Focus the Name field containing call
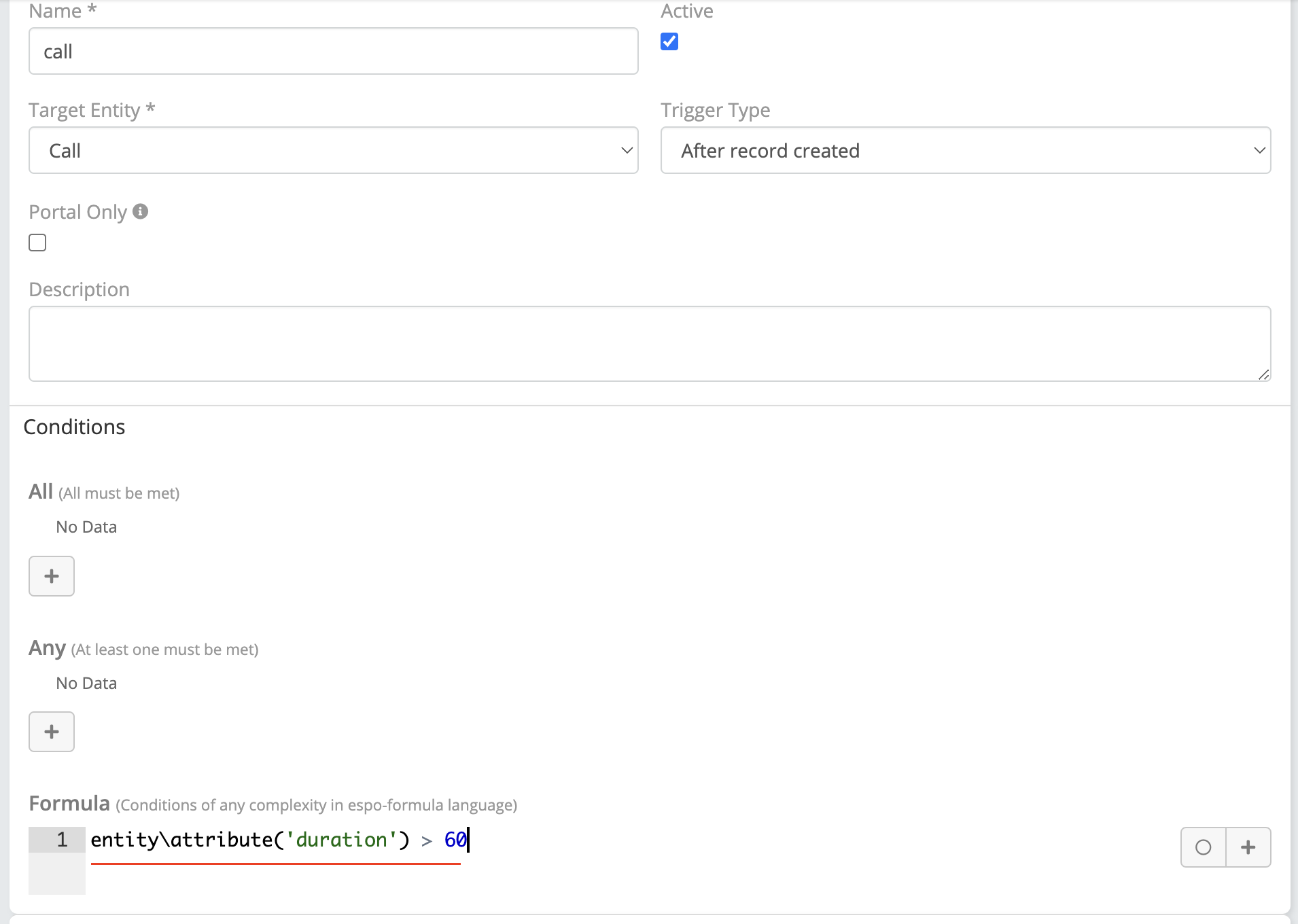The height and width of the screenshot is (924, 1298). 333,52
